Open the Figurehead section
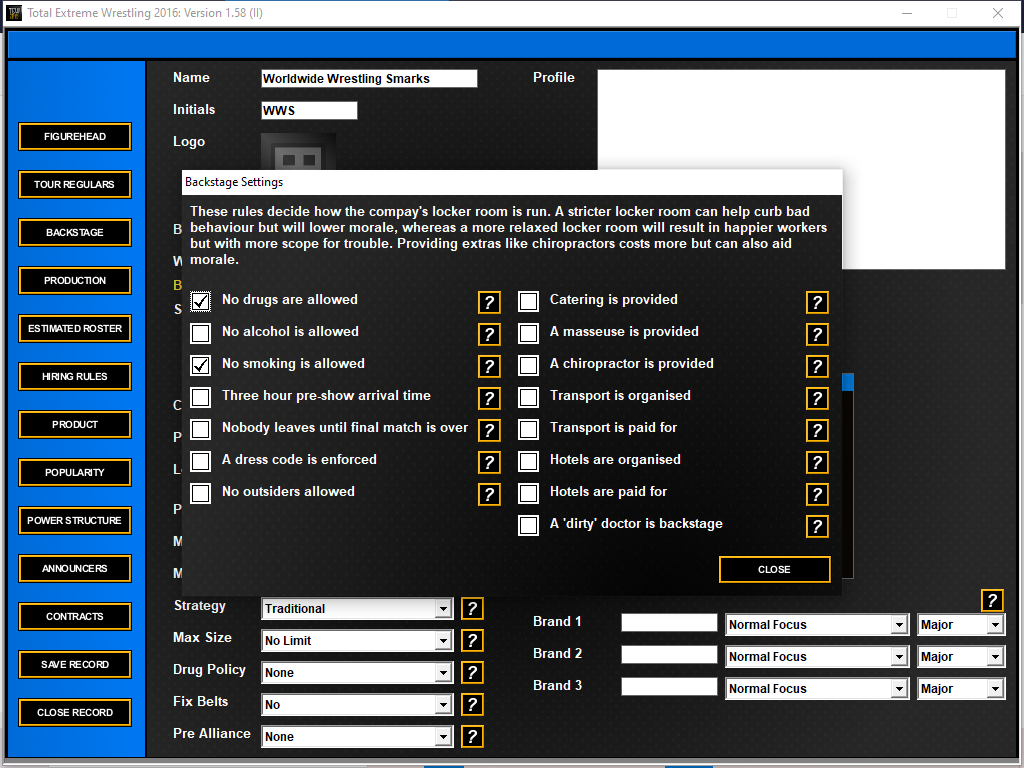Viewport: 1024px width, 768px height. pos(75,136)
